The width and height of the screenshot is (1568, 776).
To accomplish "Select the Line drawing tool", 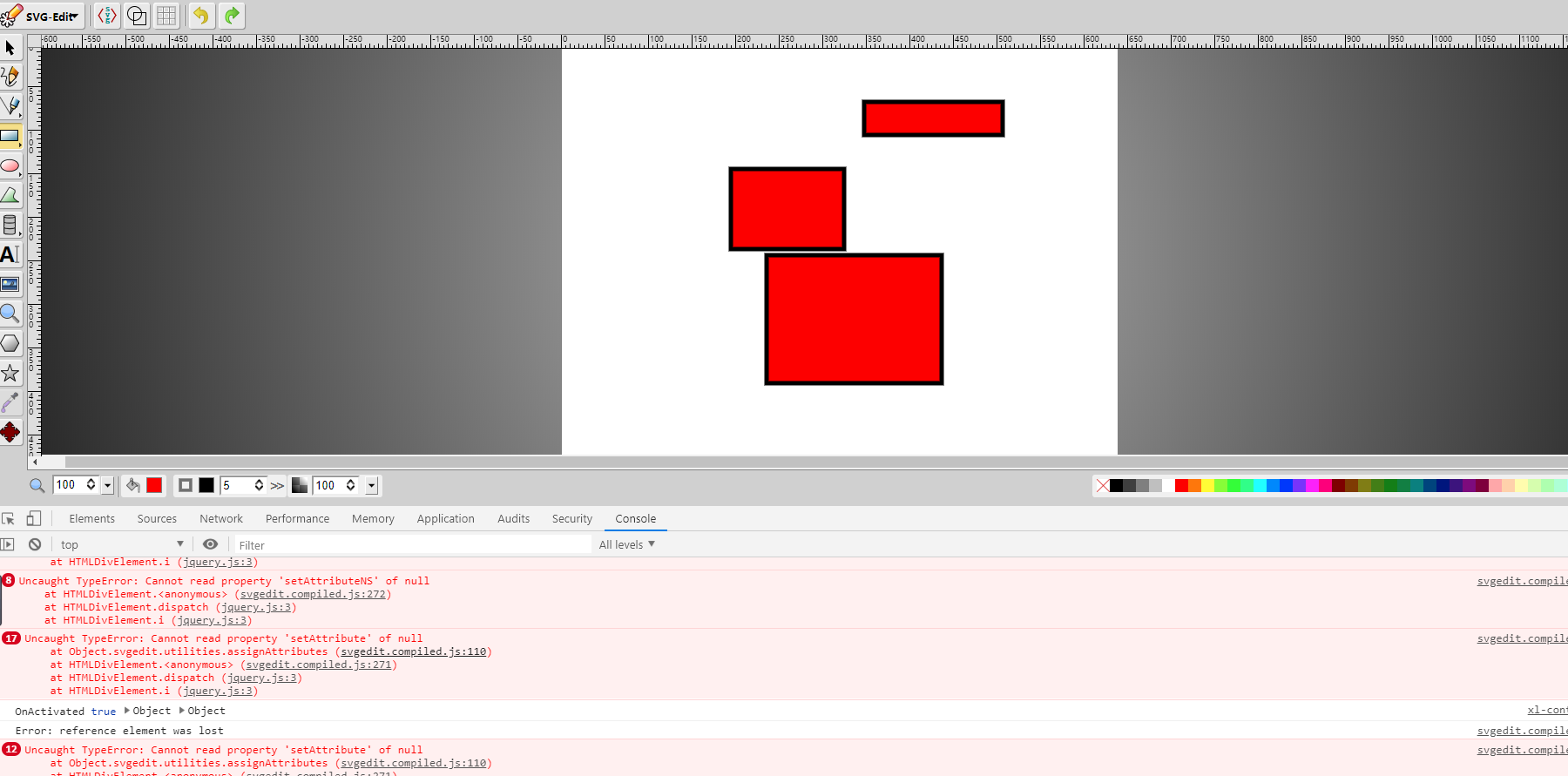I will pyautogui.click(x=10, y=106).
